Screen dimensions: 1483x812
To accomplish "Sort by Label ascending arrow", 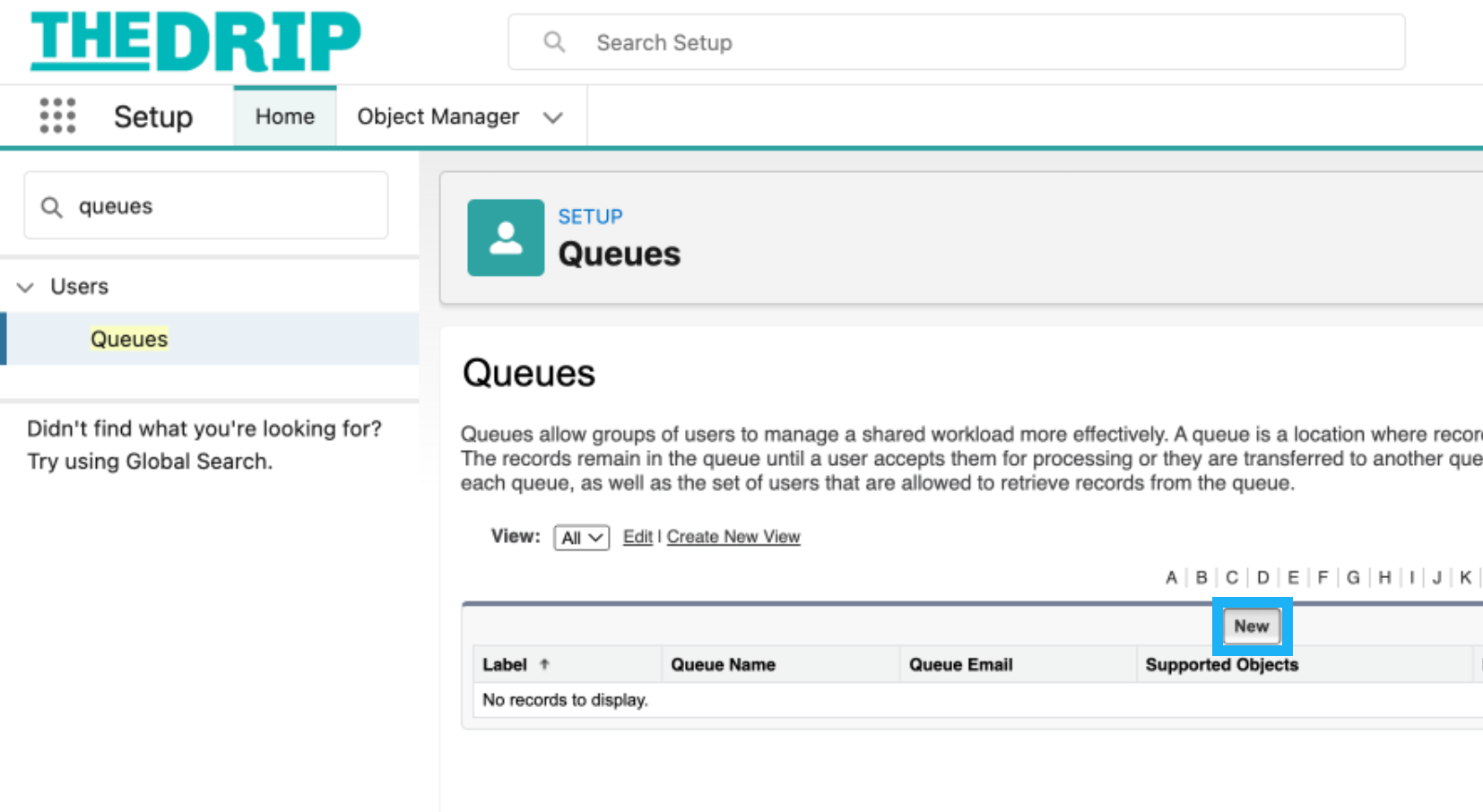I will (544, 664).
